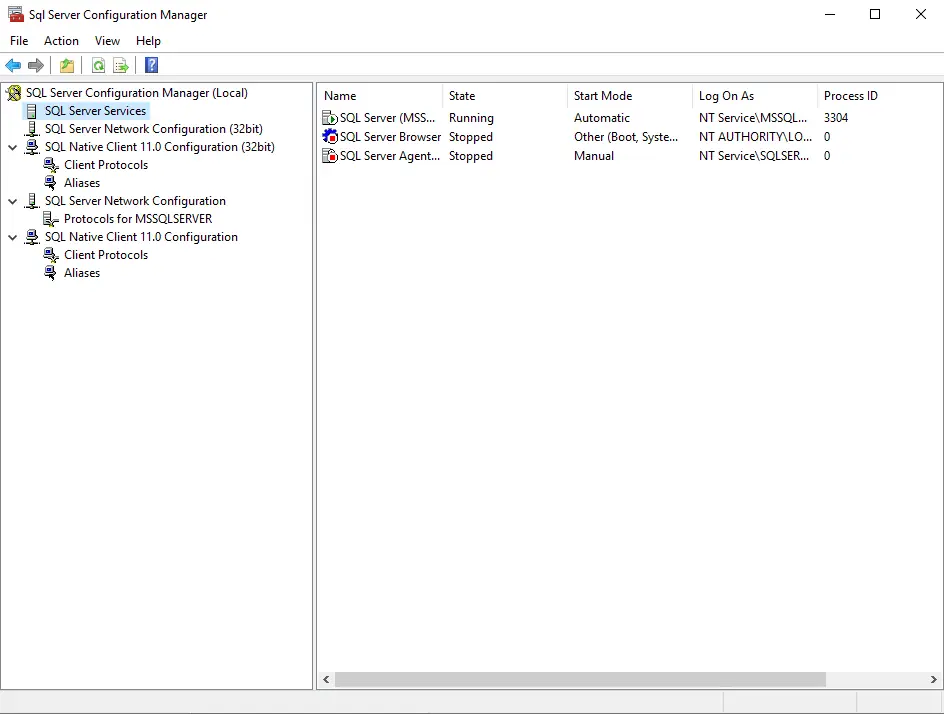The width and height of the screenshot is (944, 714).
Task: Open the Help menu
Action: (x=148, y=41)
